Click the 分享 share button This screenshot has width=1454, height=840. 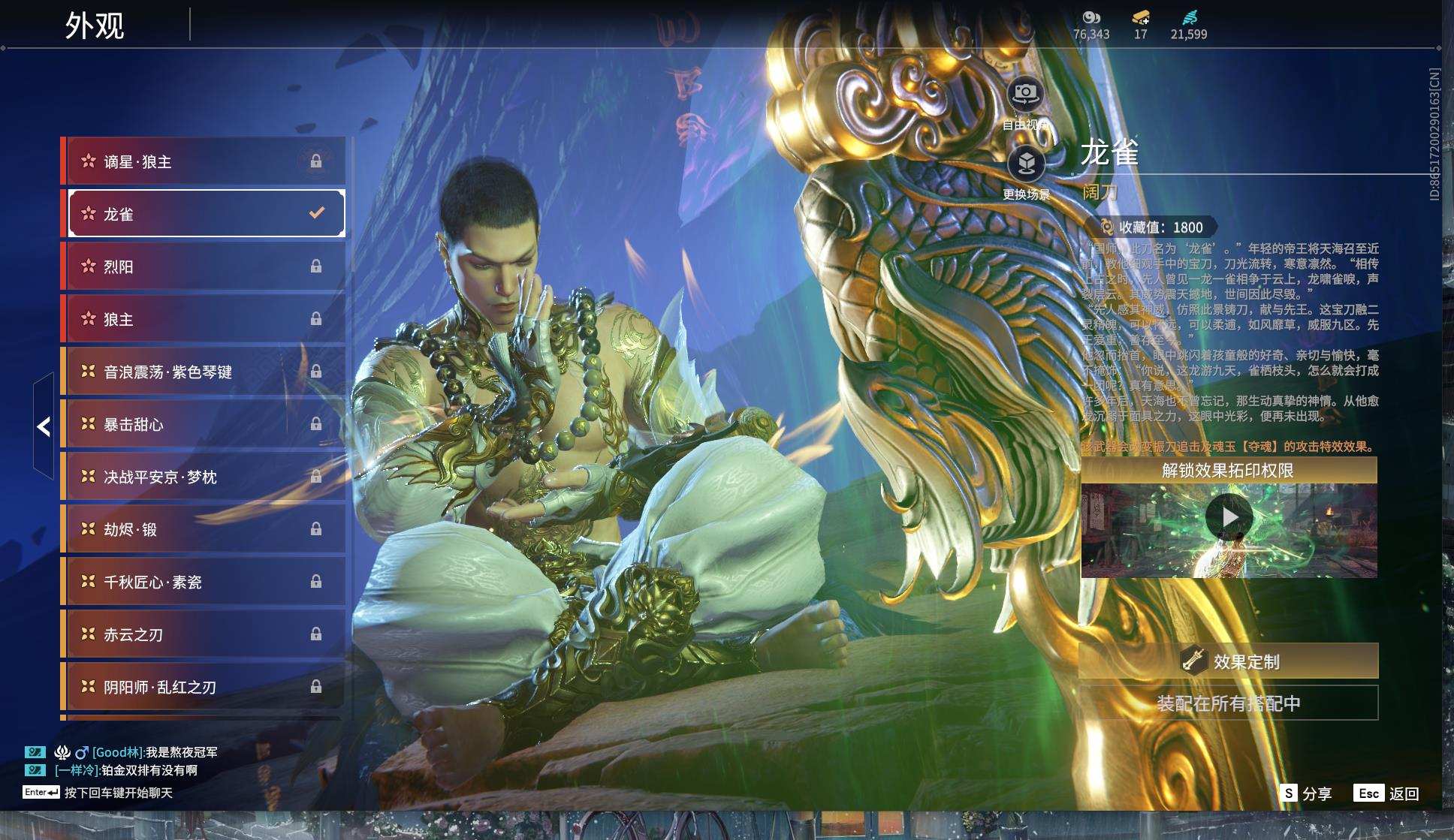pyautogui.click(x=1306, y=793)
